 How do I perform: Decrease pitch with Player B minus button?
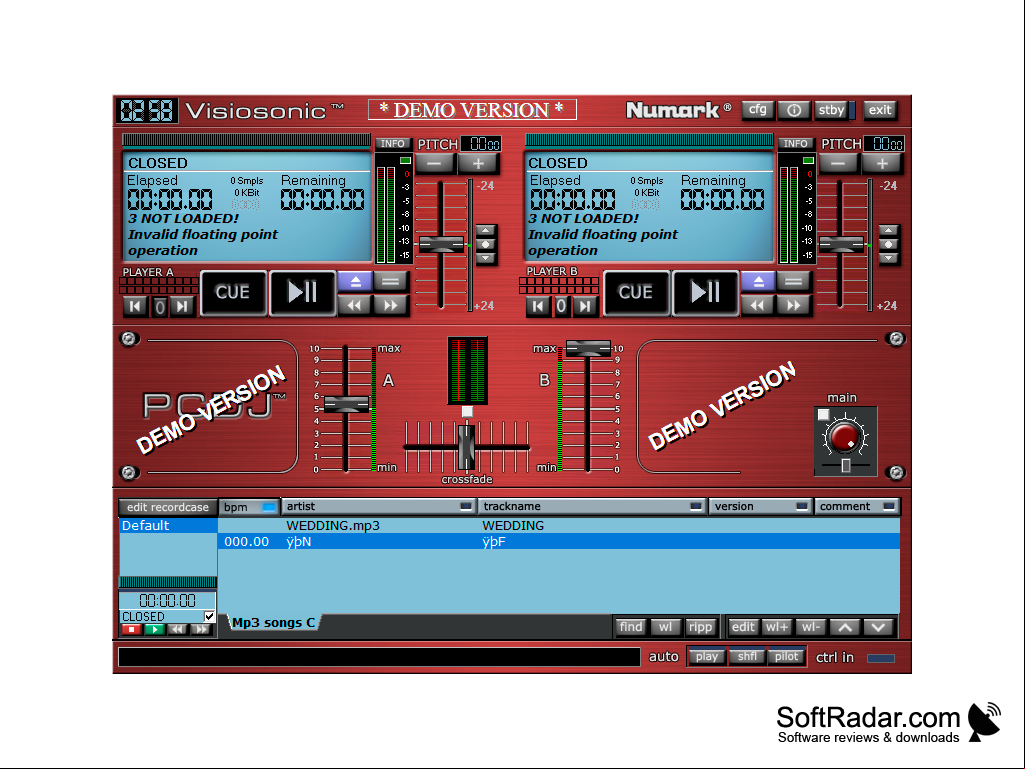[x=838, y=163]
